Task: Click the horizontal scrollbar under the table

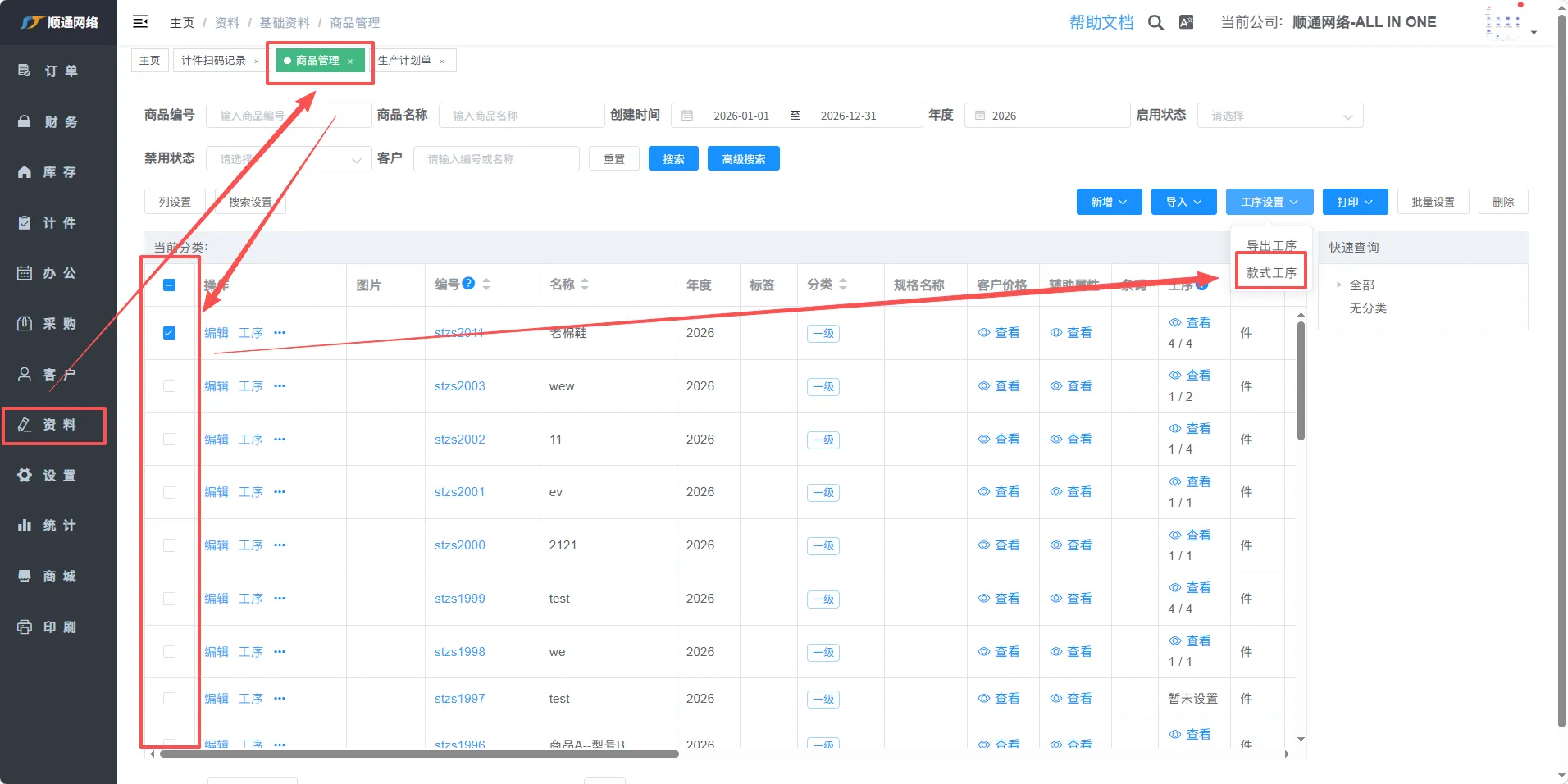Action: [x=418, y=754]
